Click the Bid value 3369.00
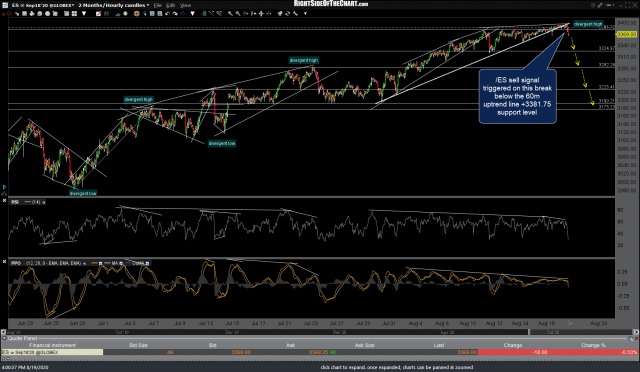The width and height of the screenshot is (640, 372). click(x=241, y=352)
